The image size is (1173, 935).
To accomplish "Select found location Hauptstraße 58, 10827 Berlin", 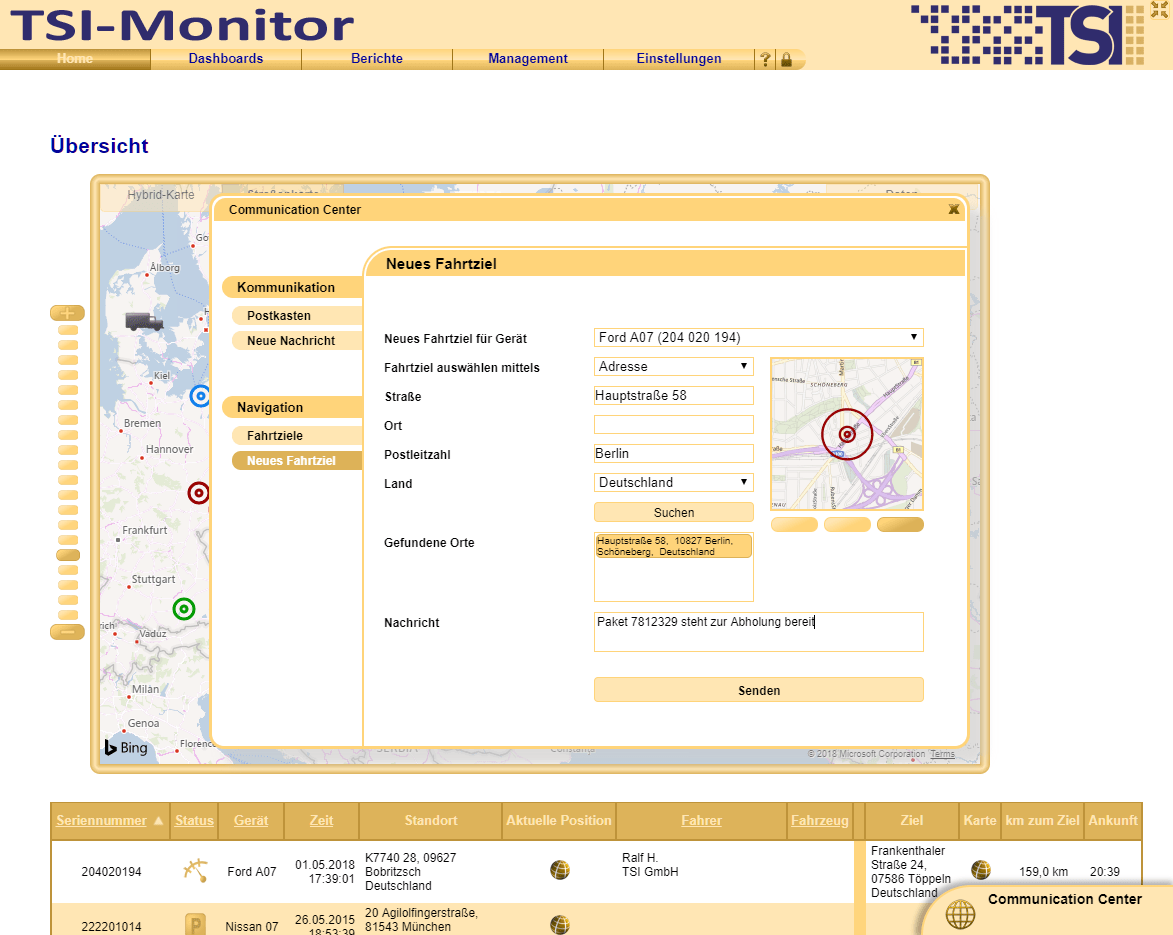I will pos(673,546).
